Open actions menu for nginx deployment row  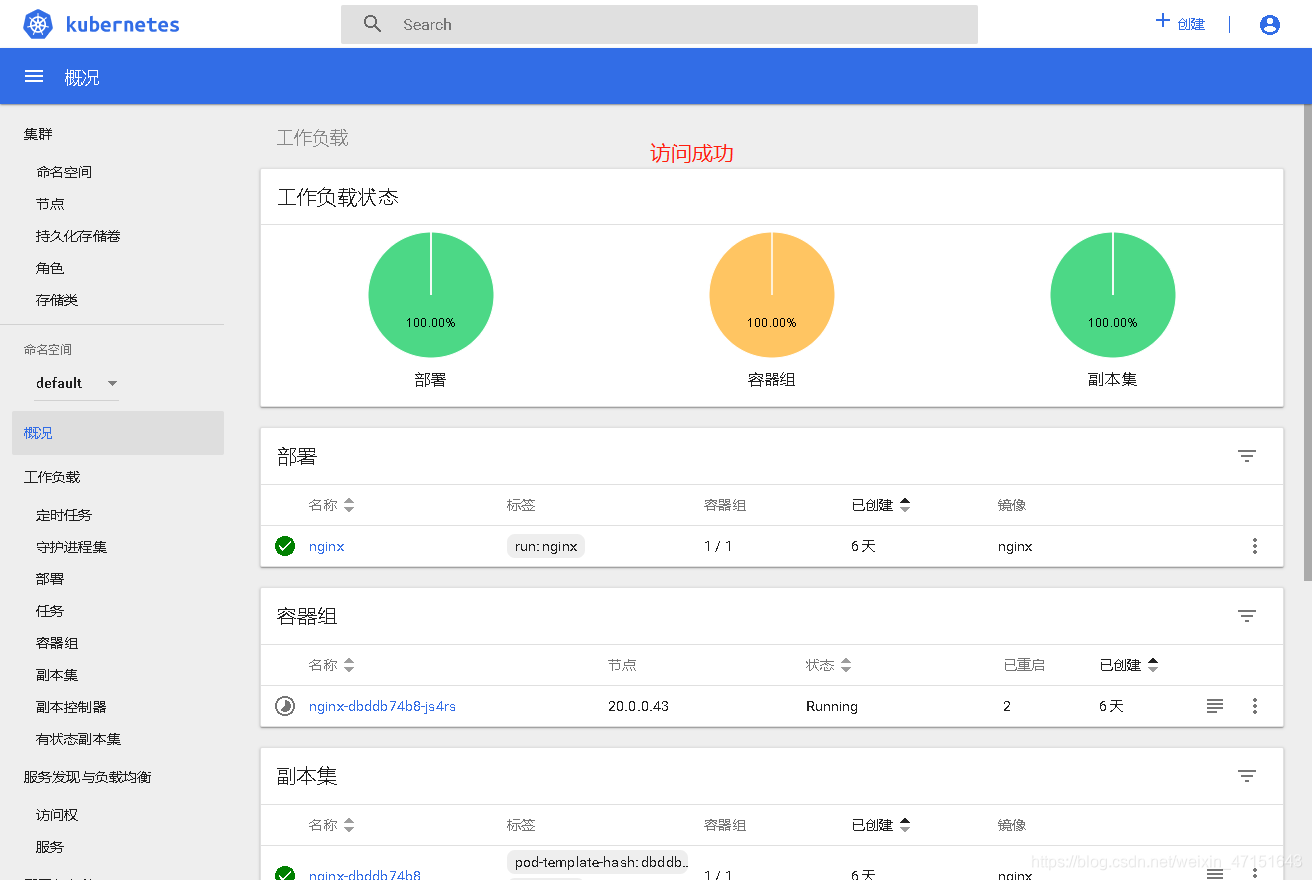point(1255,546)
